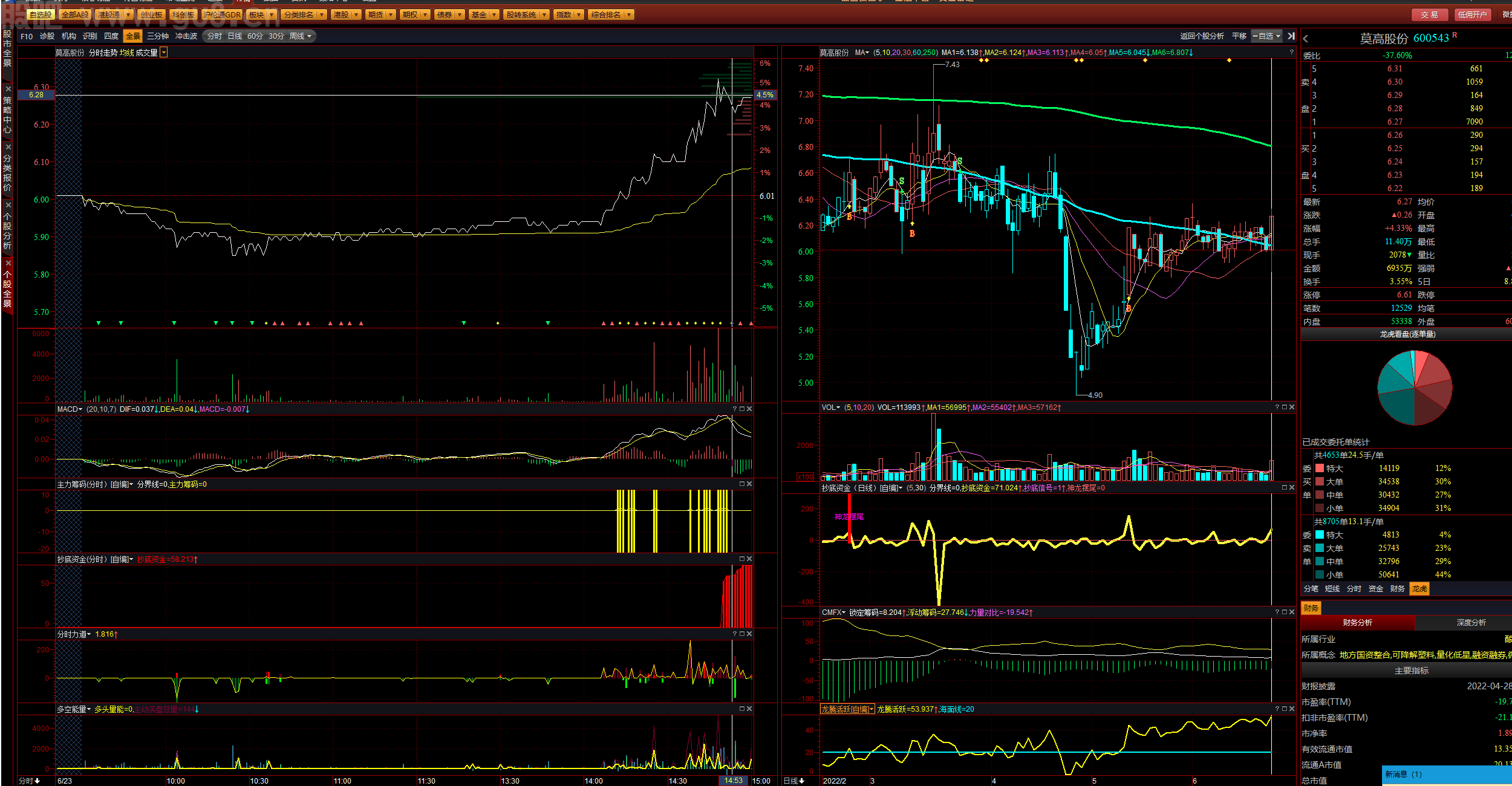Switch to the 冲击波 tab

(186, 36)
